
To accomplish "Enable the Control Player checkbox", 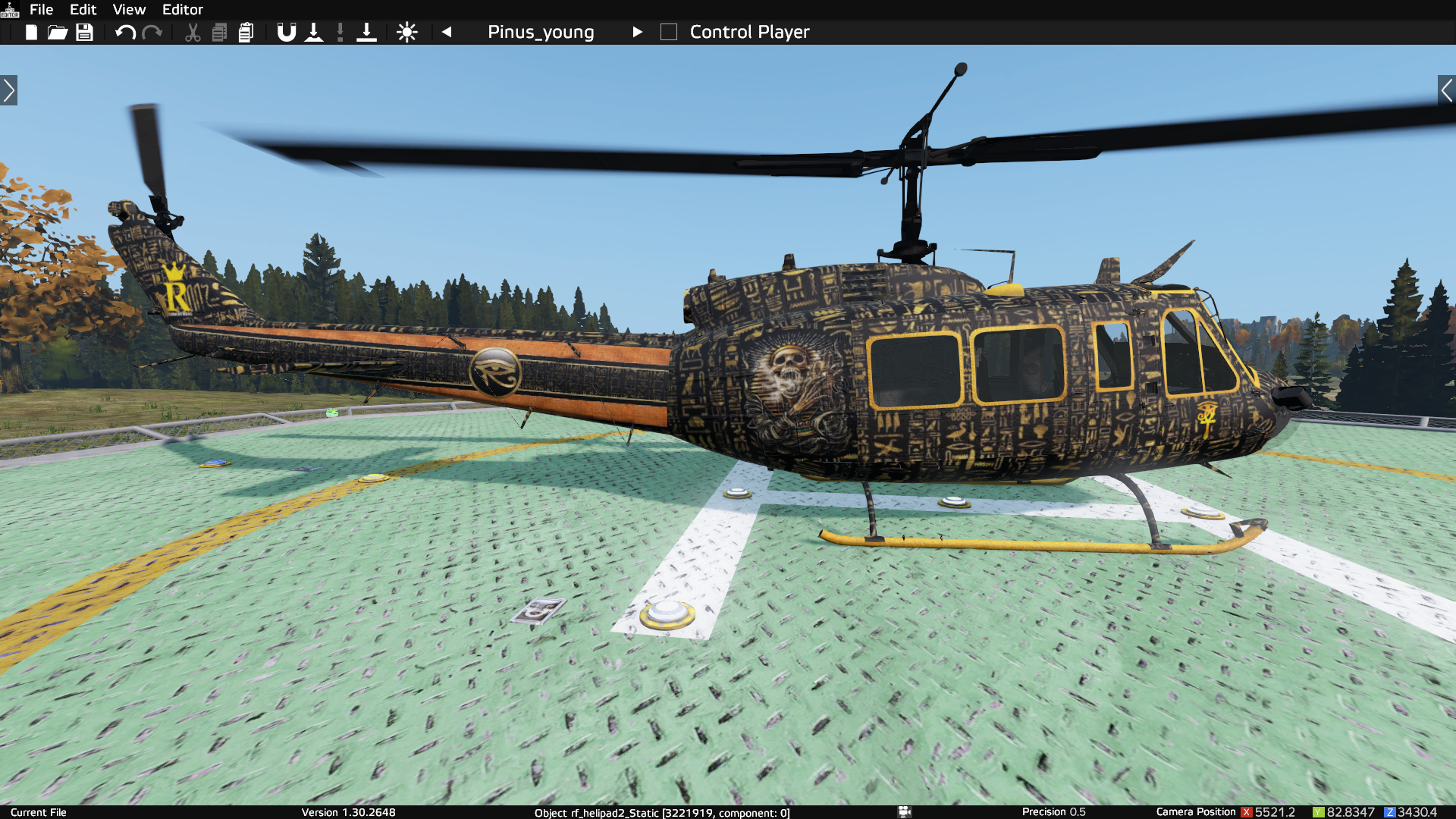I will pos(669,32).
